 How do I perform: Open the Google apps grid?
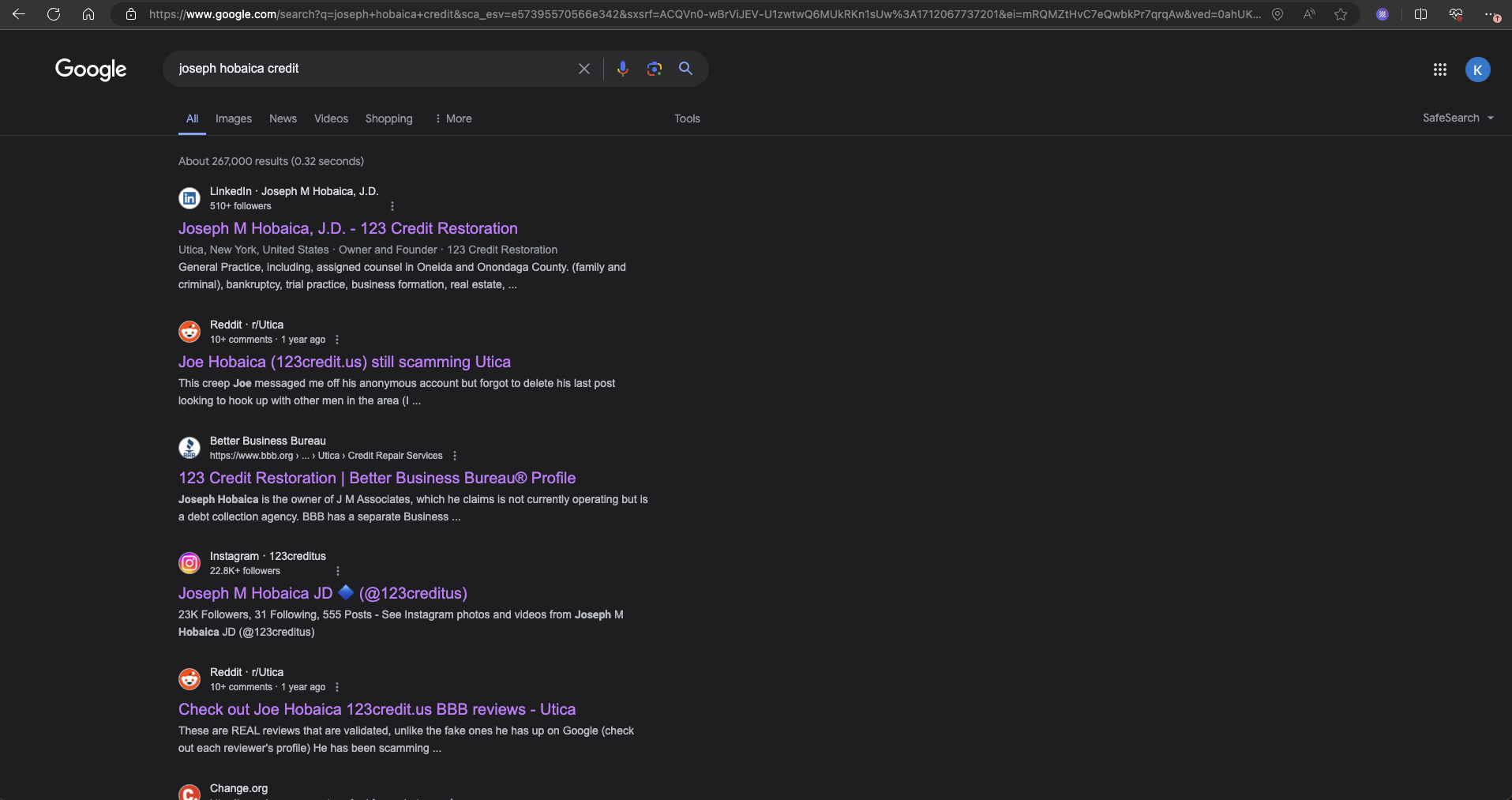coord(1439,69)
